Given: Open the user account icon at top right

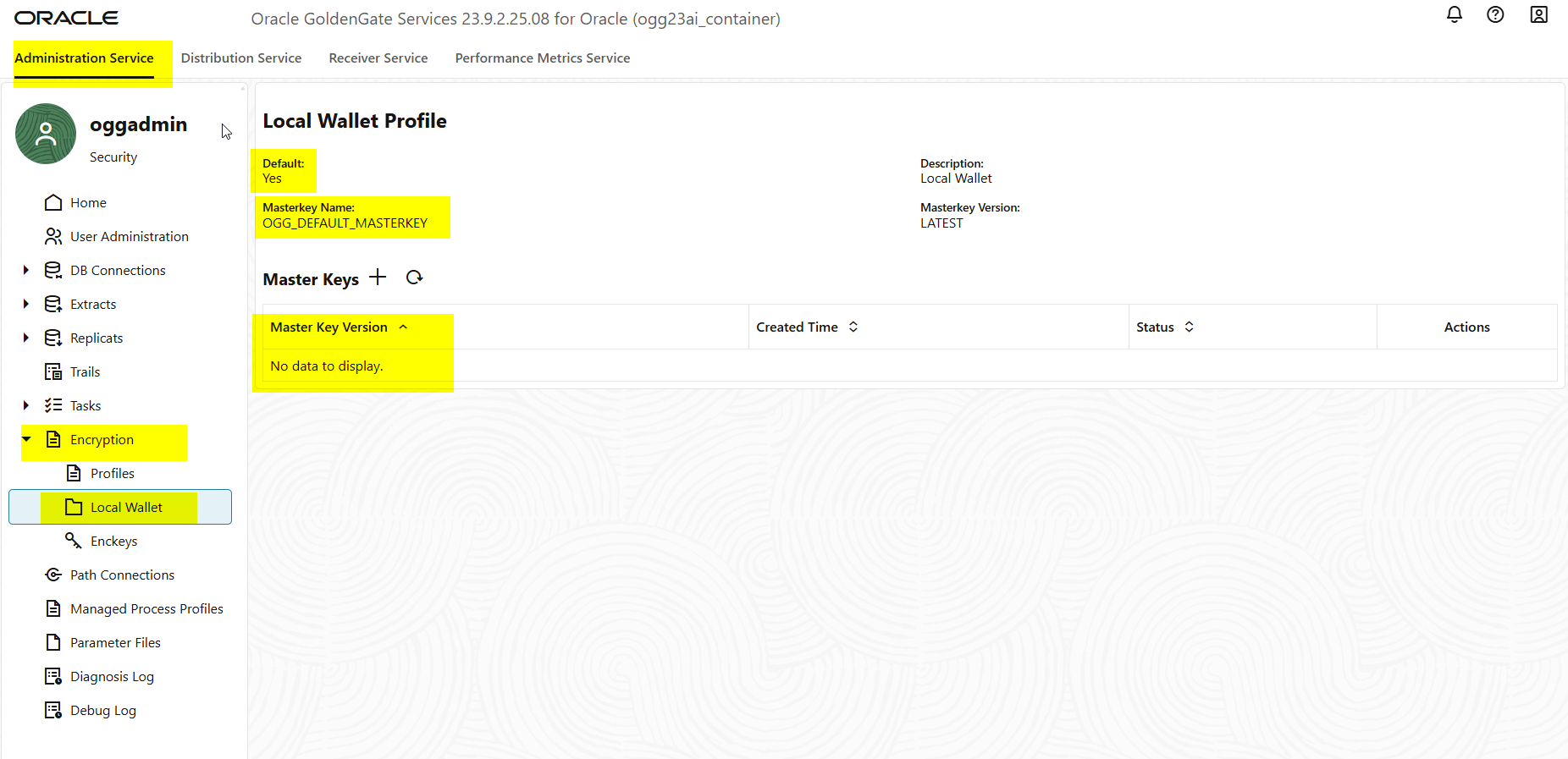Looking at the screenshot, I should [1538, 14].
